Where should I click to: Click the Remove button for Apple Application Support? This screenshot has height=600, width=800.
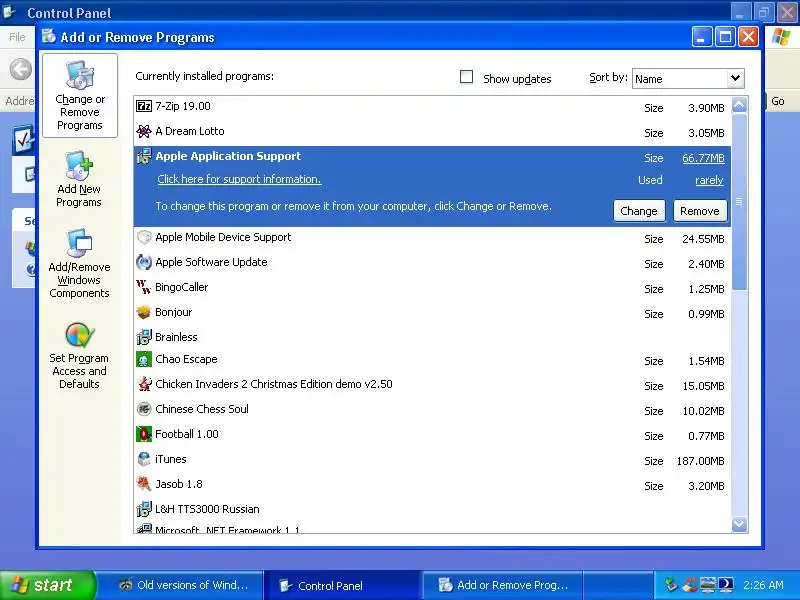click(x=699, y=211)
